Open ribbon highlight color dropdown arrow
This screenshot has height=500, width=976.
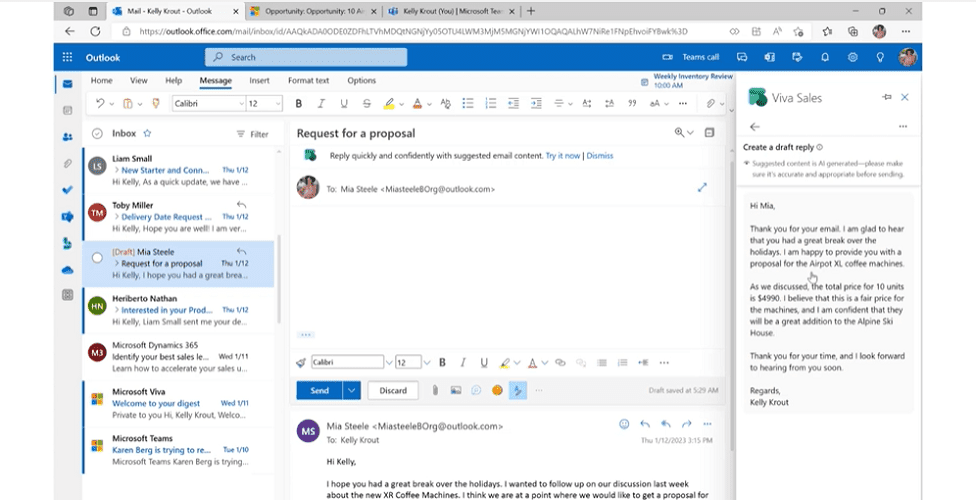click(401, 104)
